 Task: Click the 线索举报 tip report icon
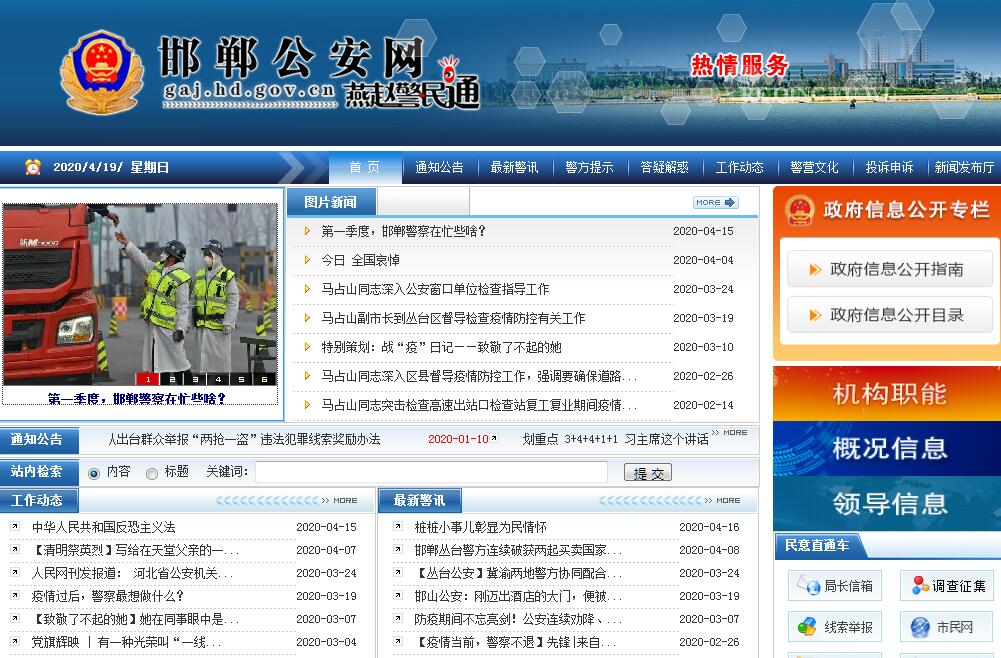[x=806, y=627]
